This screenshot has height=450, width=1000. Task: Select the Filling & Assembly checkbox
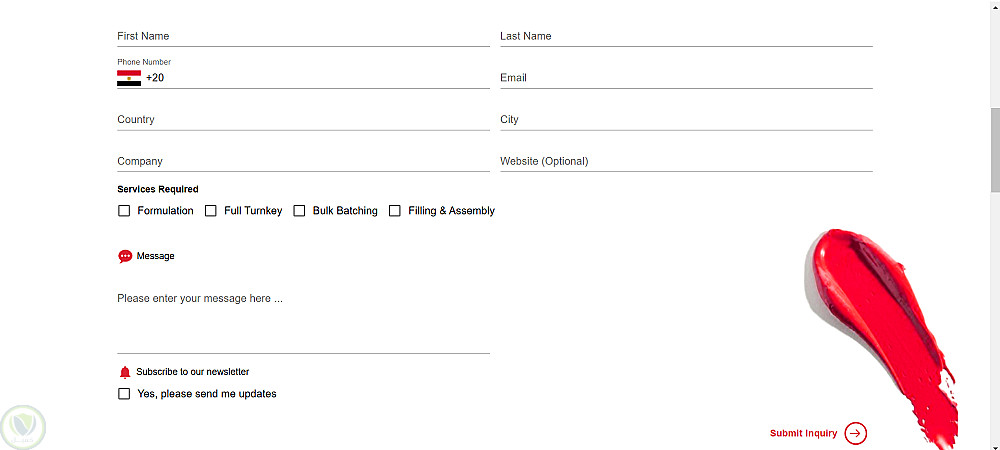[x=395, y=211]
